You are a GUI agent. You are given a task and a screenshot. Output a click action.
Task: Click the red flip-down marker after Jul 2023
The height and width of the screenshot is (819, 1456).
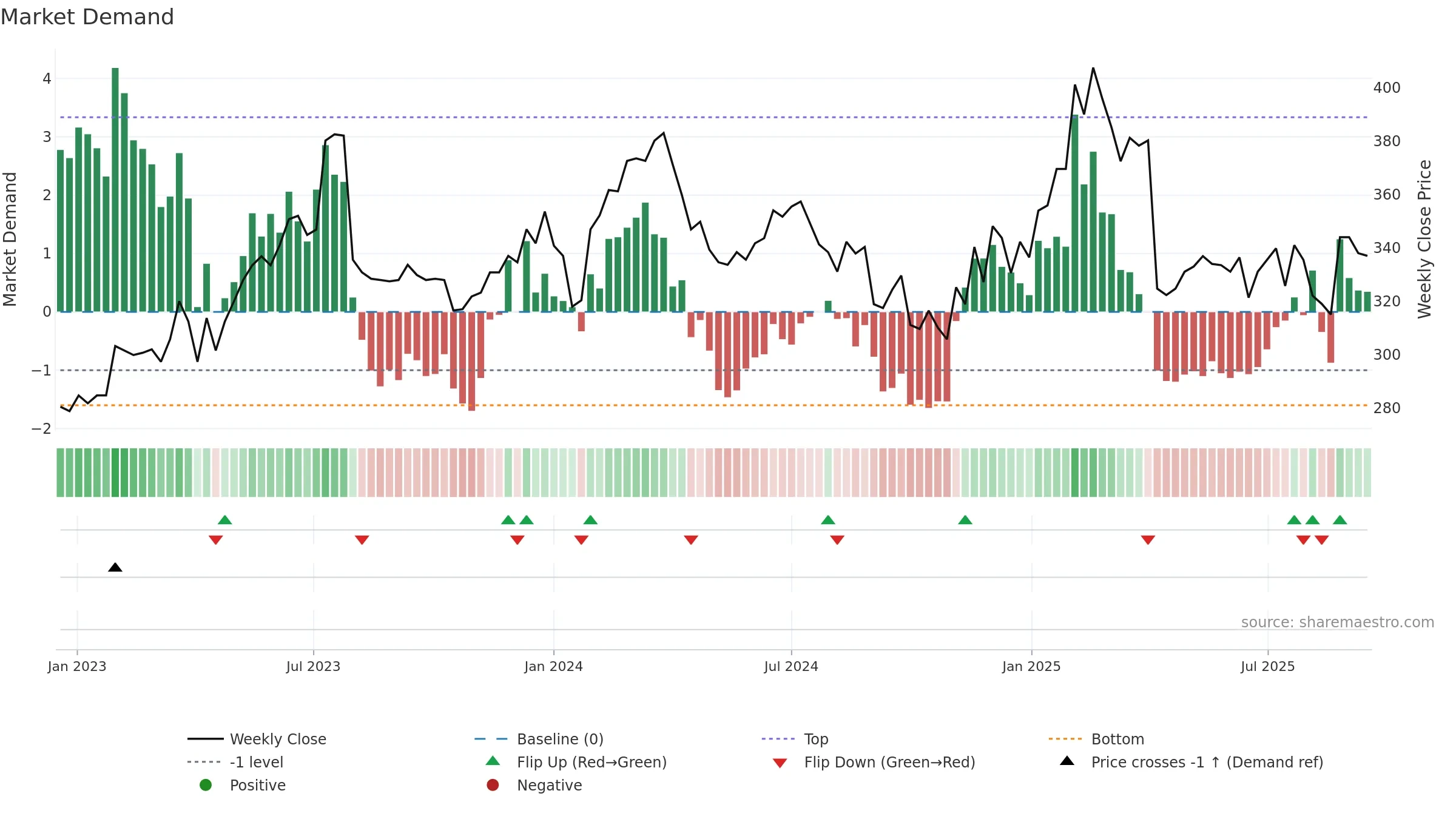pos(362,540)
